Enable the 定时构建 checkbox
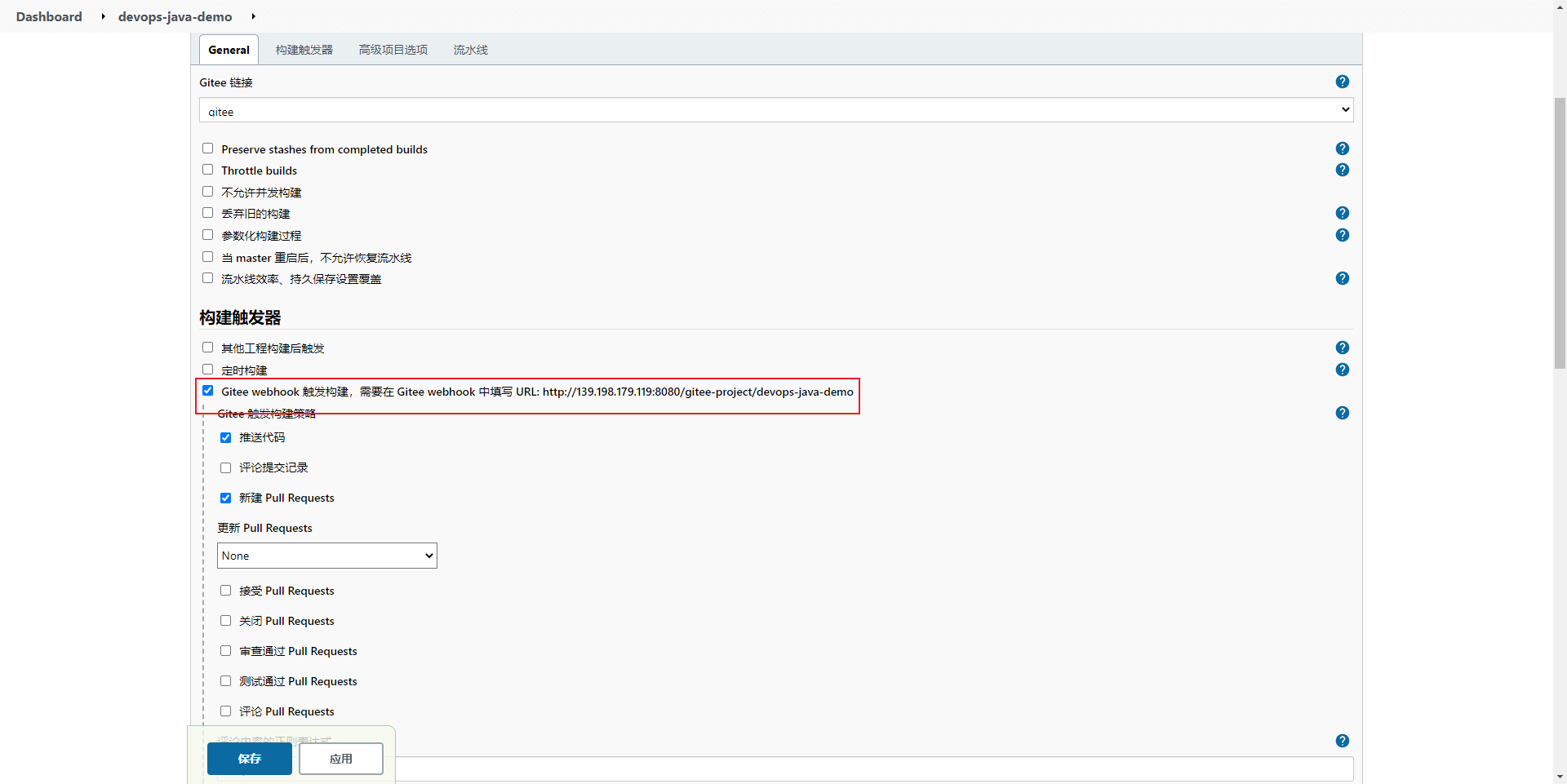The image size is (1567, 784). [207, 370]
